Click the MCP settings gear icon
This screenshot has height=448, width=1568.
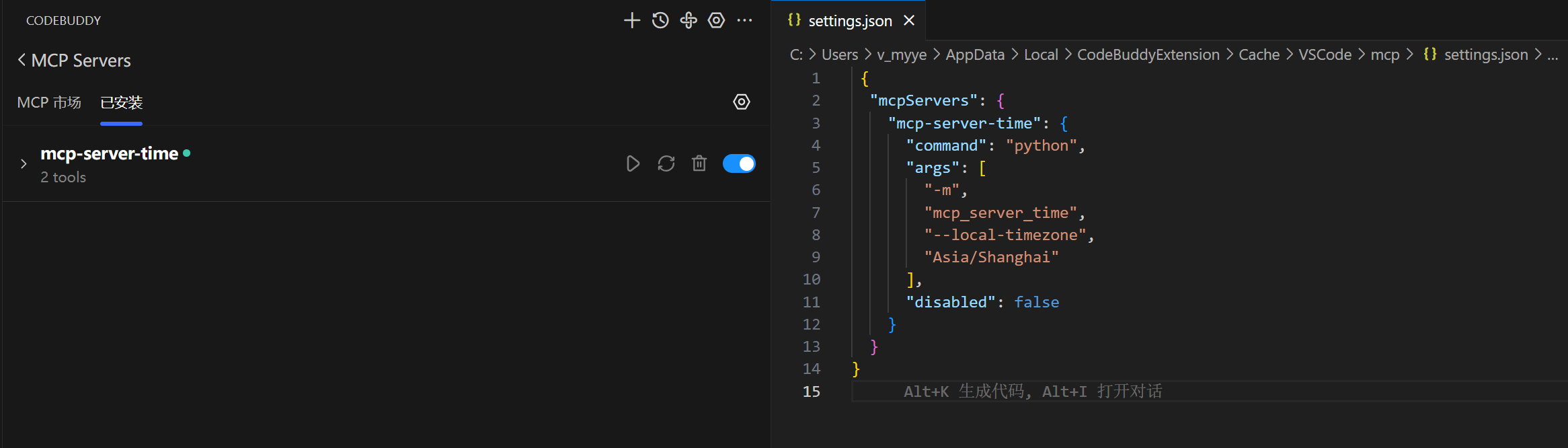(741, 102)
